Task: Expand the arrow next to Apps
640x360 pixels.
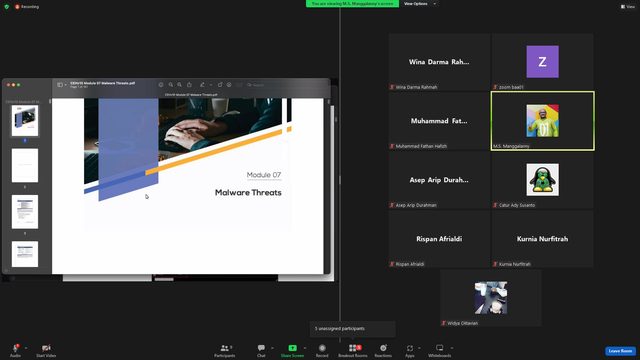Action: [x=419, y=348]
